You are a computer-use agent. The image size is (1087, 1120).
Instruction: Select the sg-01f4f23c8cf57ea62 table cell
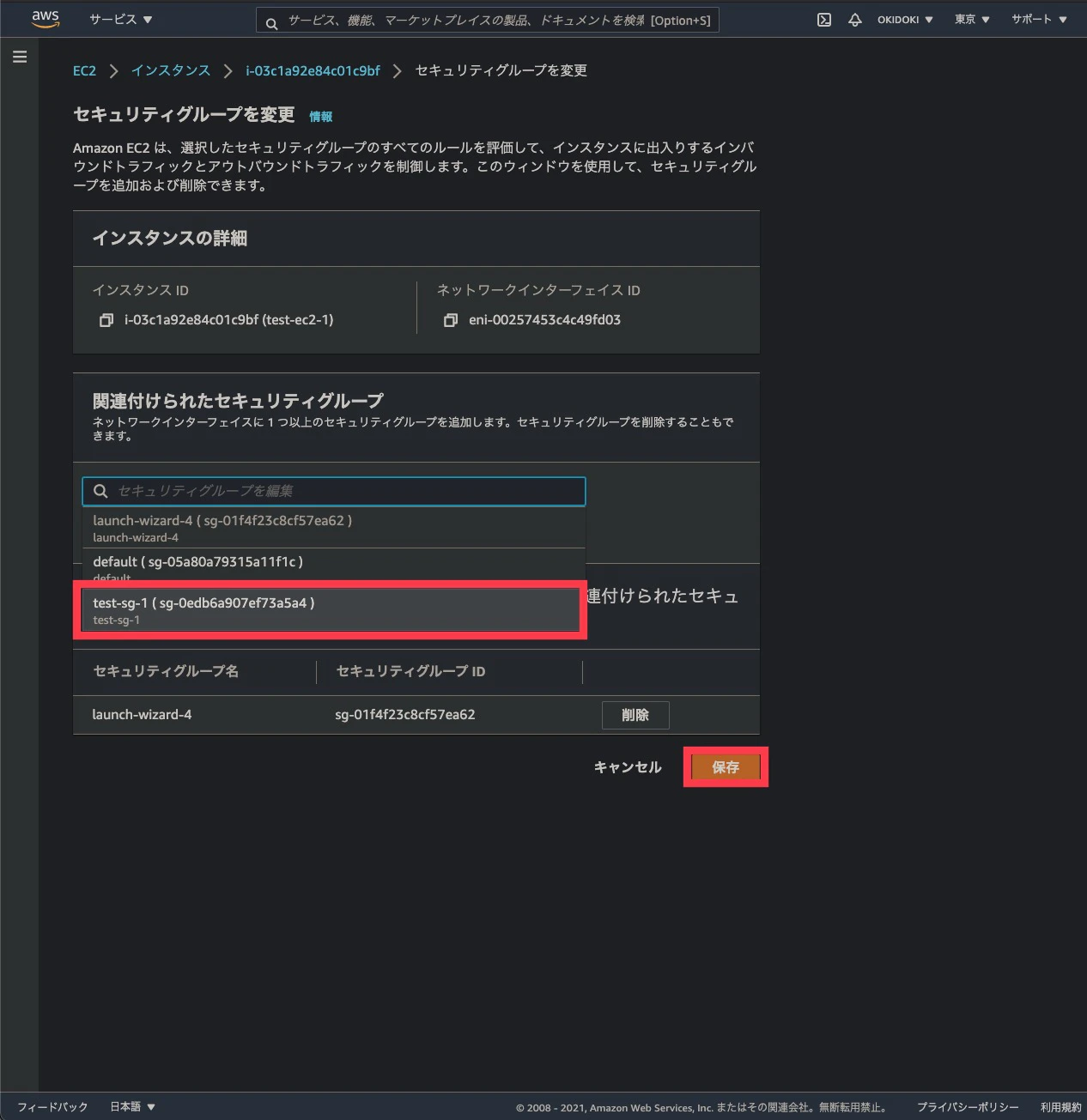(x=404, y=715)
